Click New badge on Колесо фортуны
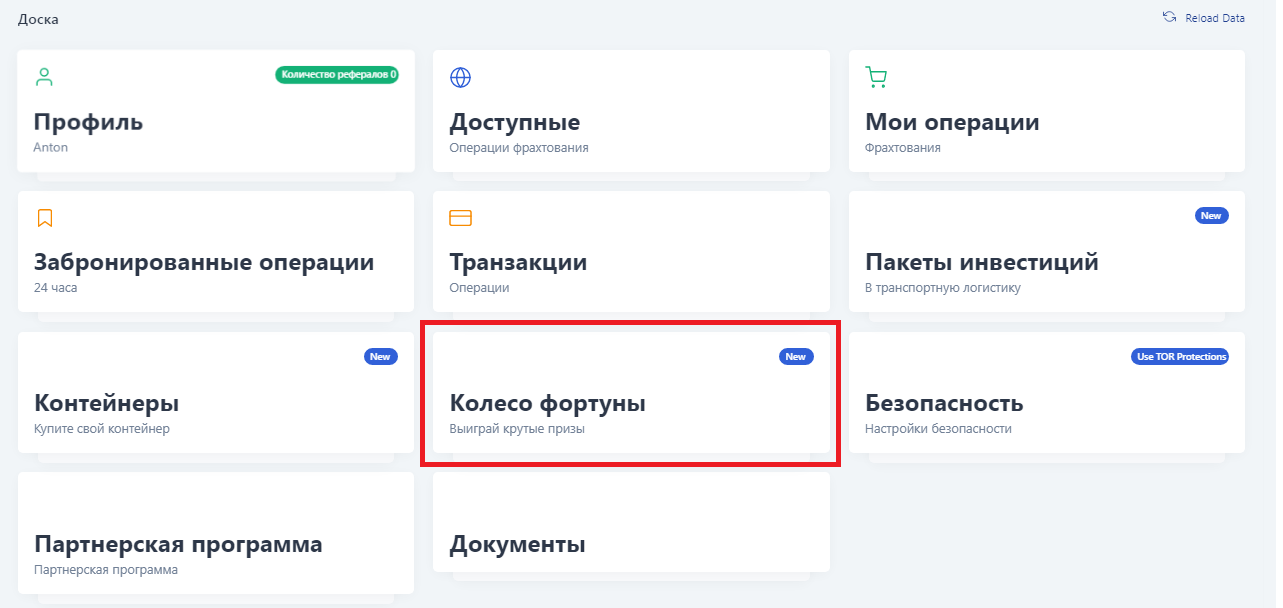This screenshot has height=608, width=1283. [x=795, y=356]
